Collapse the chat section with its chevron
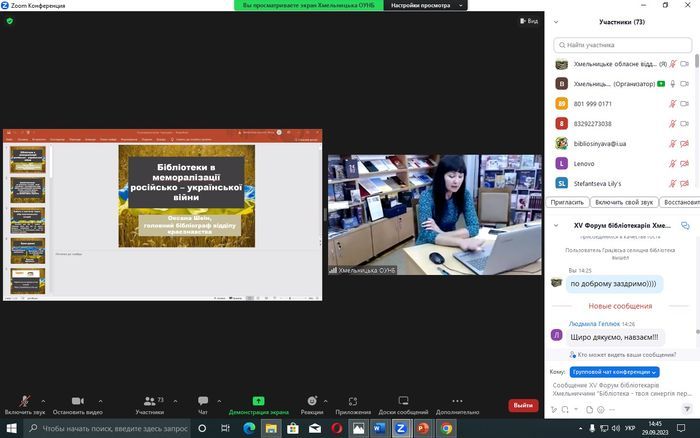 click(557, 226)
